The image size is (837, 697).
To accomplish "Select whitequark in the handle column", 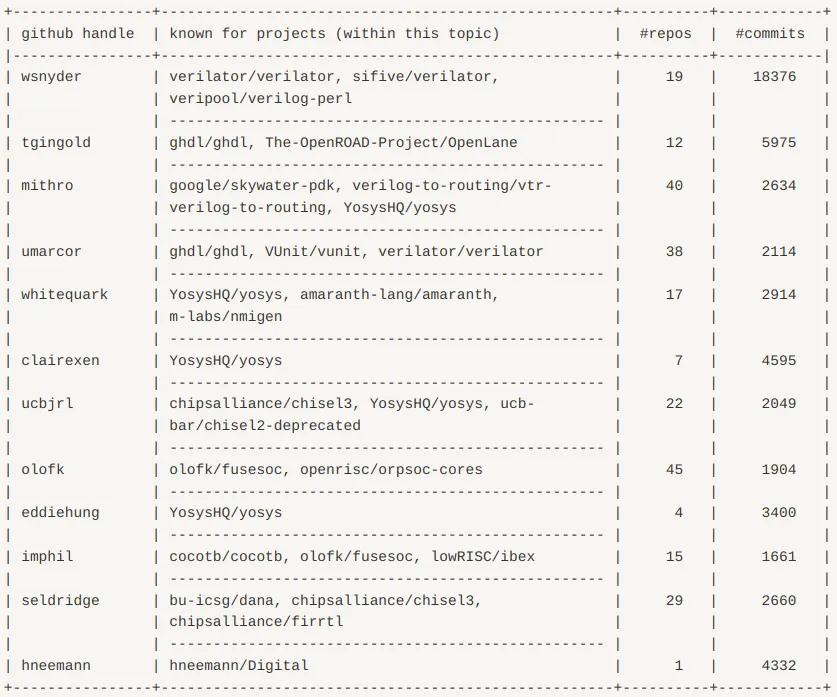I will [x=65, y=295].
